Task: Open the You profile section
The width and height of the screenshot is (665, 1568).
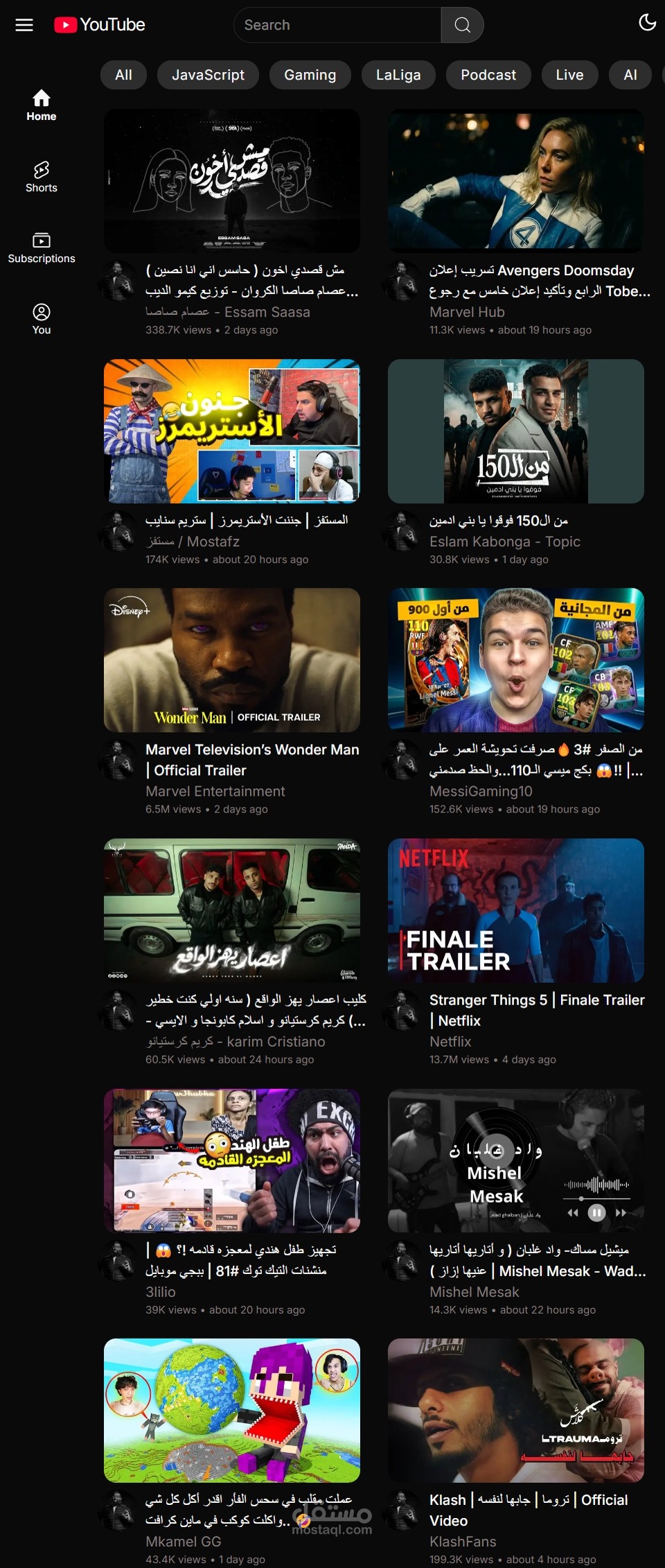Action: pos(42,320)
